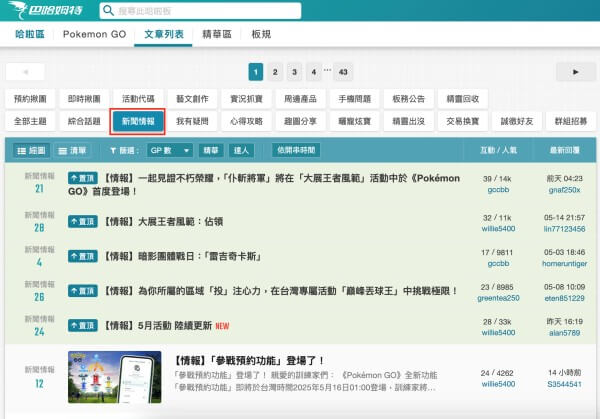
Task: Toggle the 達人 filter
Action: point(241,150)
